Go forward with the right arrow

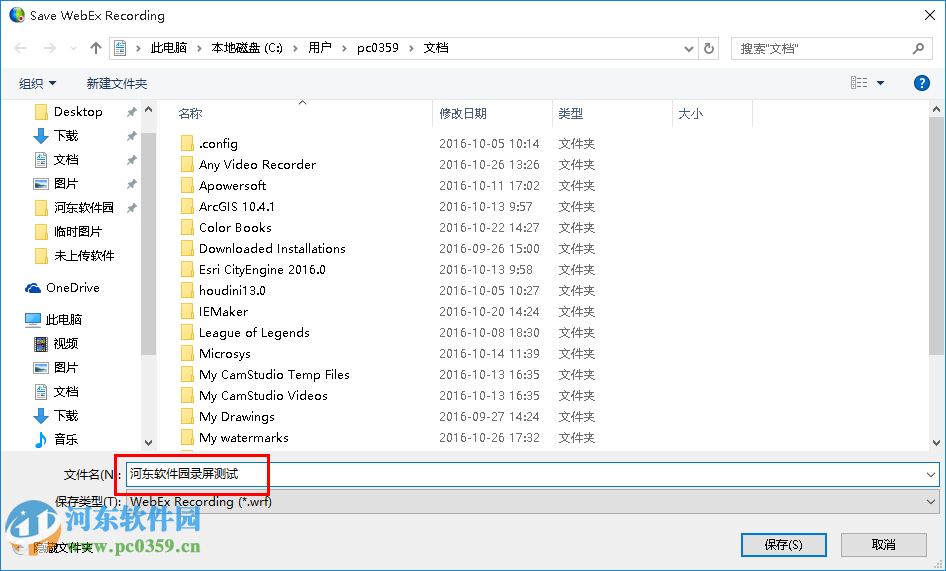click(49, 48)
